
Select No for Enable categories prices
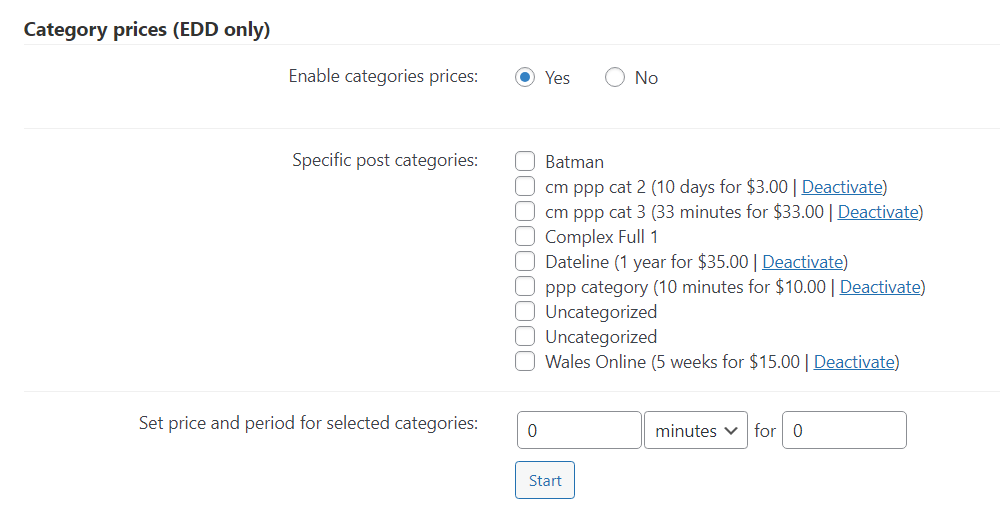click(x=615, y=78)
